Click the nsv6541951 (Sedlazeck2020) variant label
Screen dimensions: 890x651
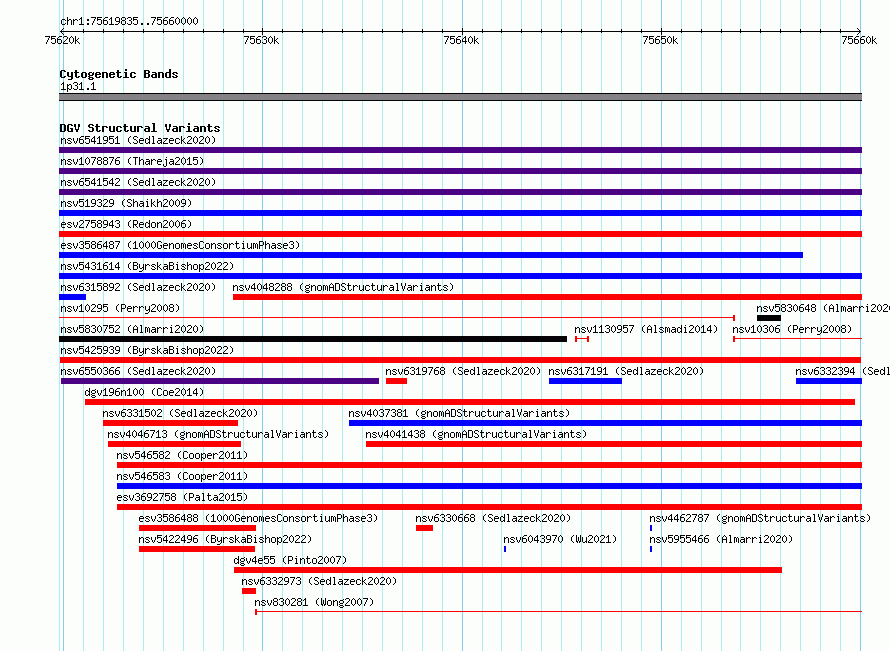138,140
